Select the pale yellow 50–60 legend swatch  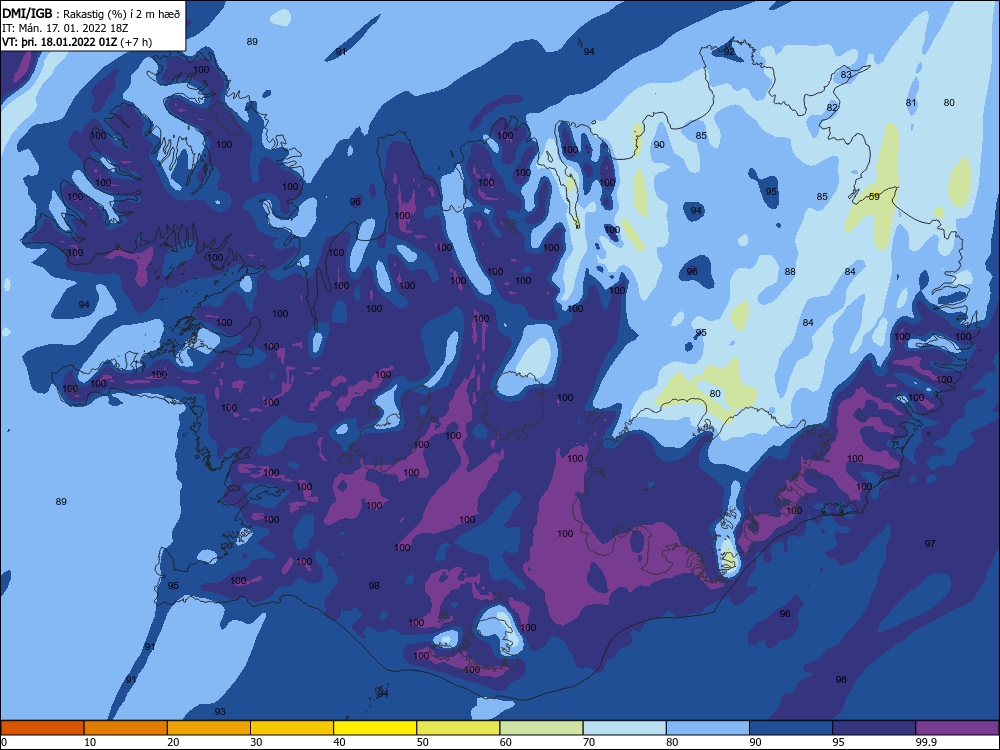458,728
